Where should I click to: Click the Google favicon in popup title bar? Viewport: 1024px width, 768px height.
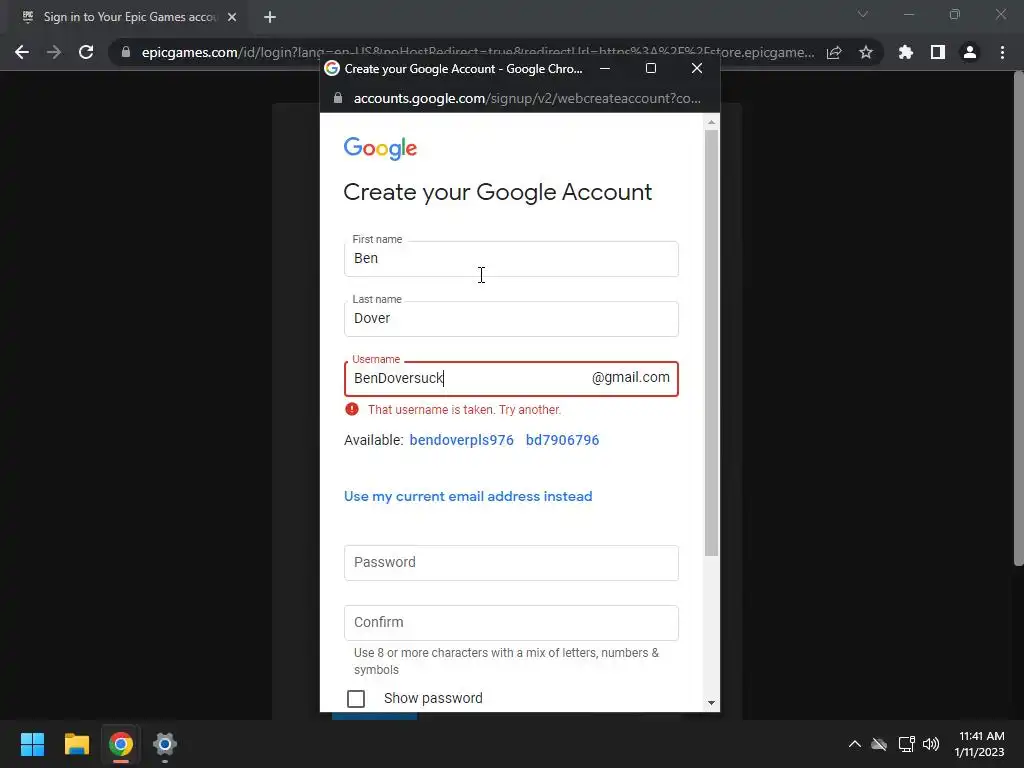(x=332, y=69)
